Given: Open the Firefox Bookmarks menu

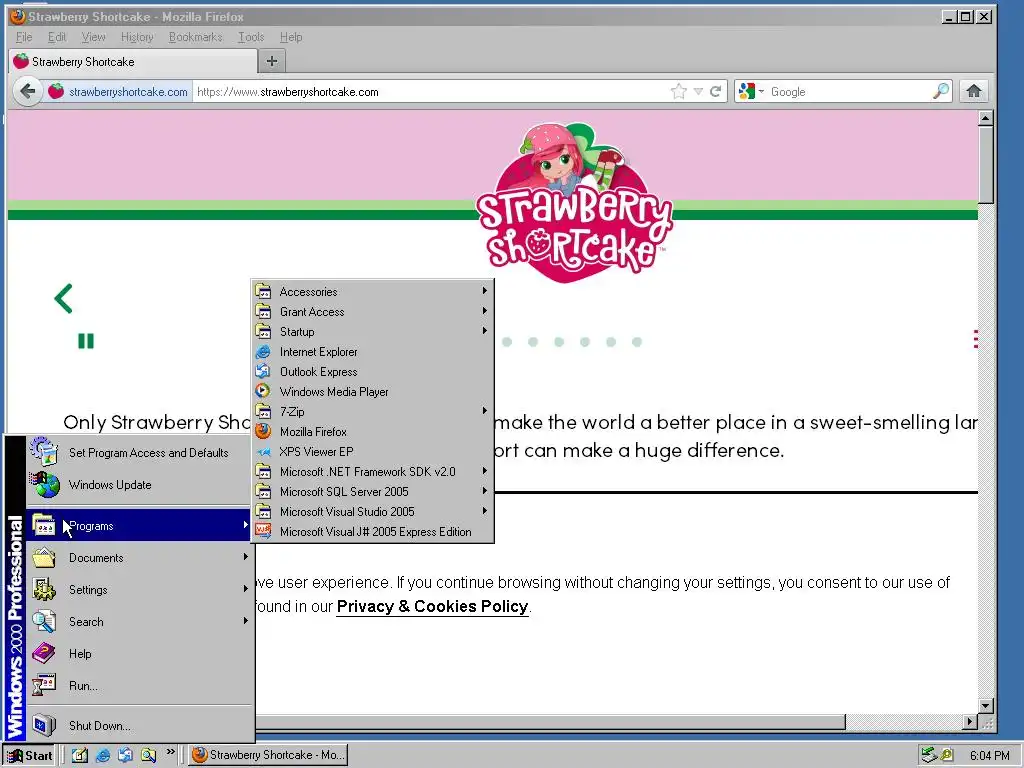Looking at the screenshot, I should pos(195,37).
